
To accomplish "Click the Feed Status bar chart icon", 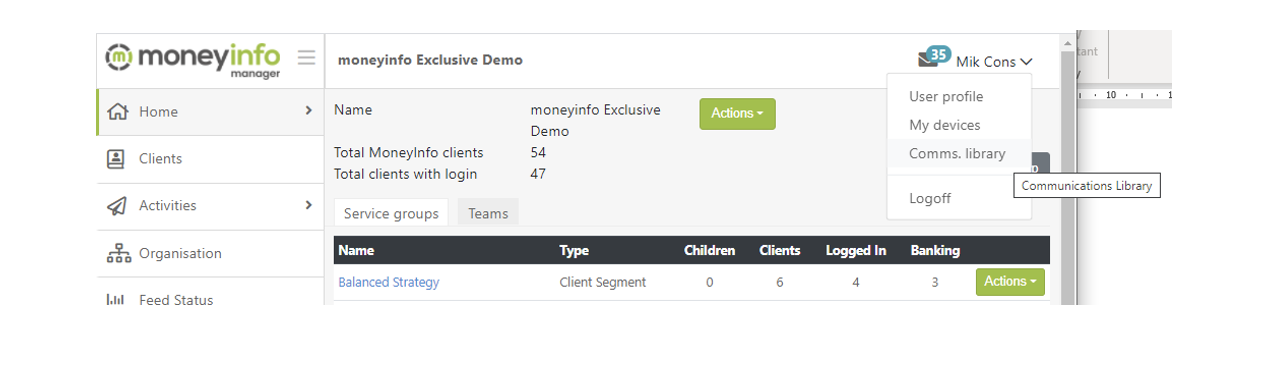I will (x=116, y=300).
